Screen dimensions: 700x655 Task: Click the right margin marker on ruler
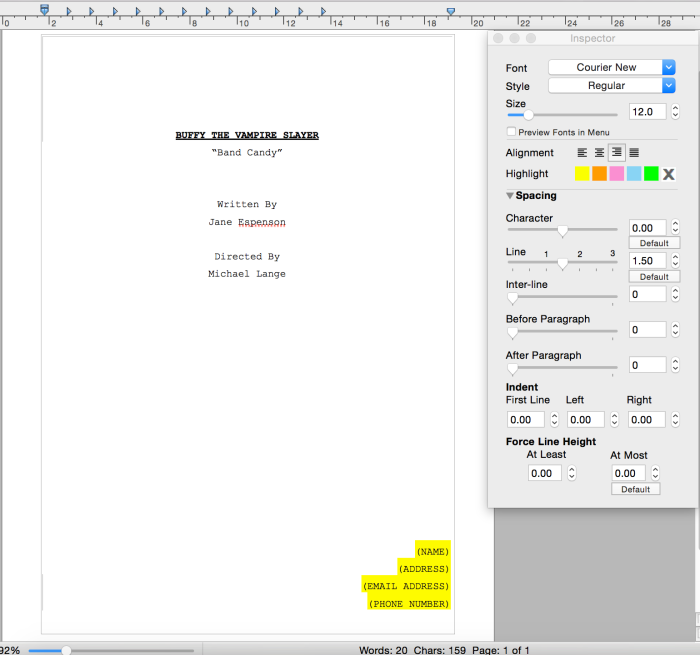(x=451, y=11)
